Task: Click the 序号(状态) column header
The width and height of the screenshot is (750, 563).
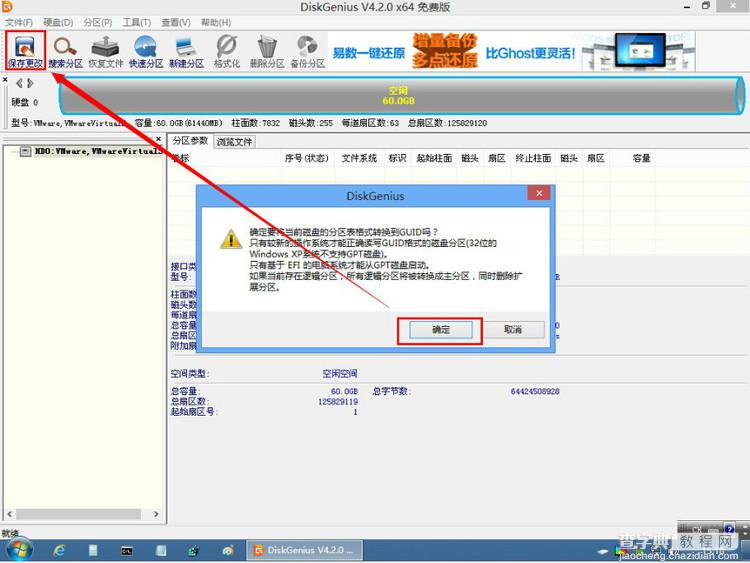Action: [307, 158]
